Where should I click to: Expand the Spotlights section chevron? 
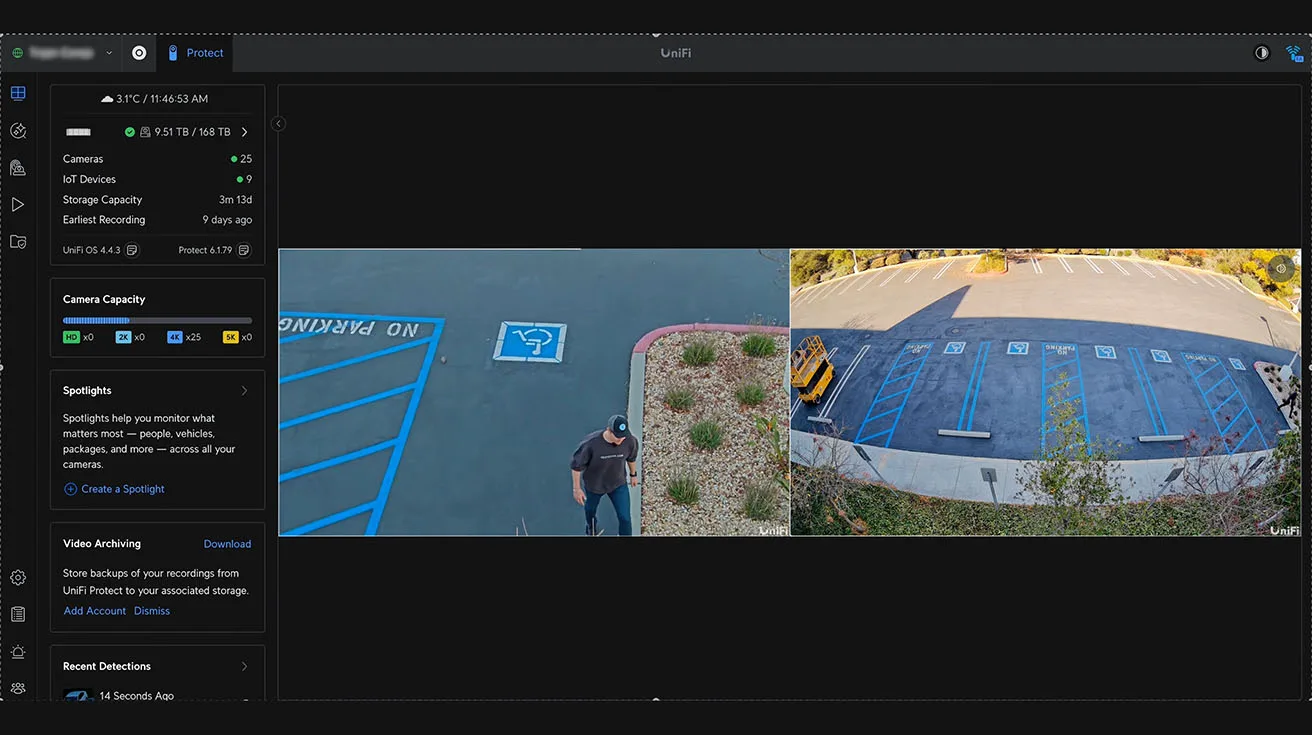pyautogui.click(x=244, y=391)
